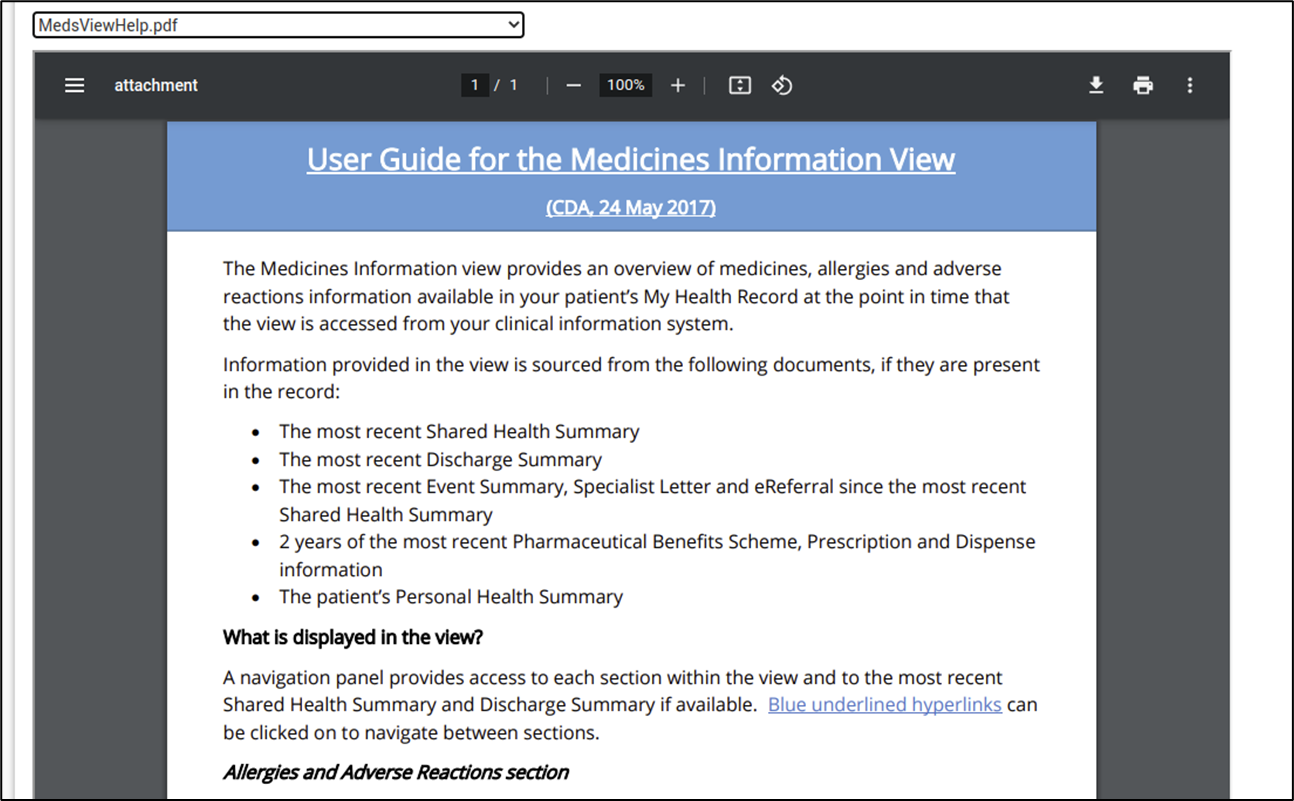
Task: Open the PDF viewer sidebar menu icon
Action: click(75, 86)
